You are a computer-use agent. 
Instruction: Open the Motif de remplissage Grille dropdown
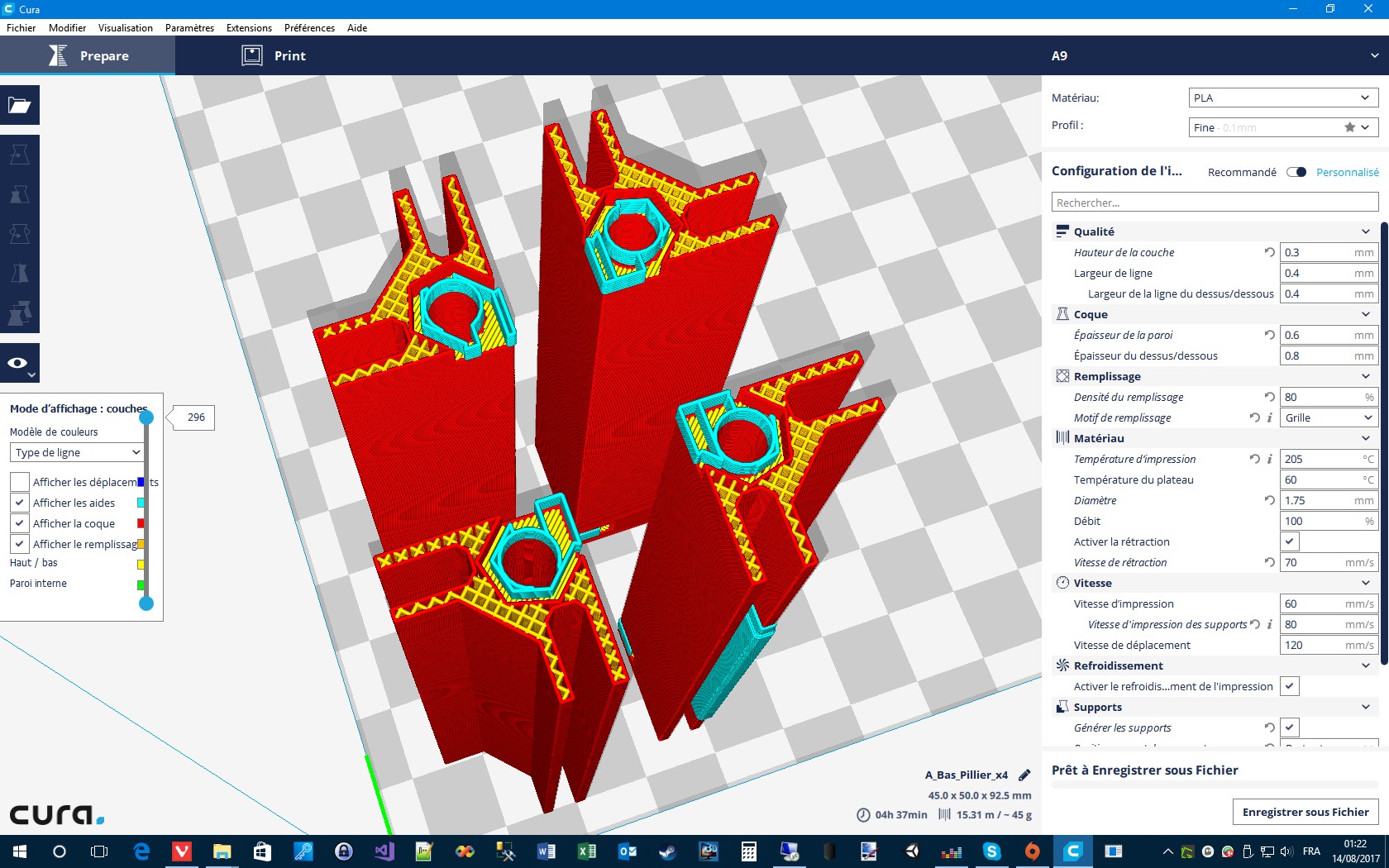1329,417
